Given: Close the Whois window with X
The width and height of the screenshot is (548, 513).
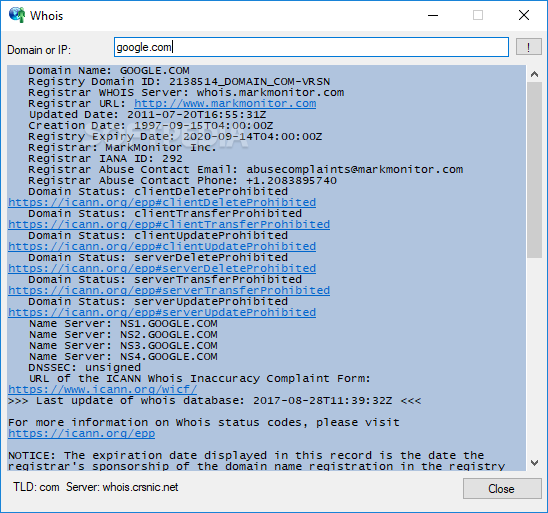Looking at the screenshot, I should coord(524,15).
